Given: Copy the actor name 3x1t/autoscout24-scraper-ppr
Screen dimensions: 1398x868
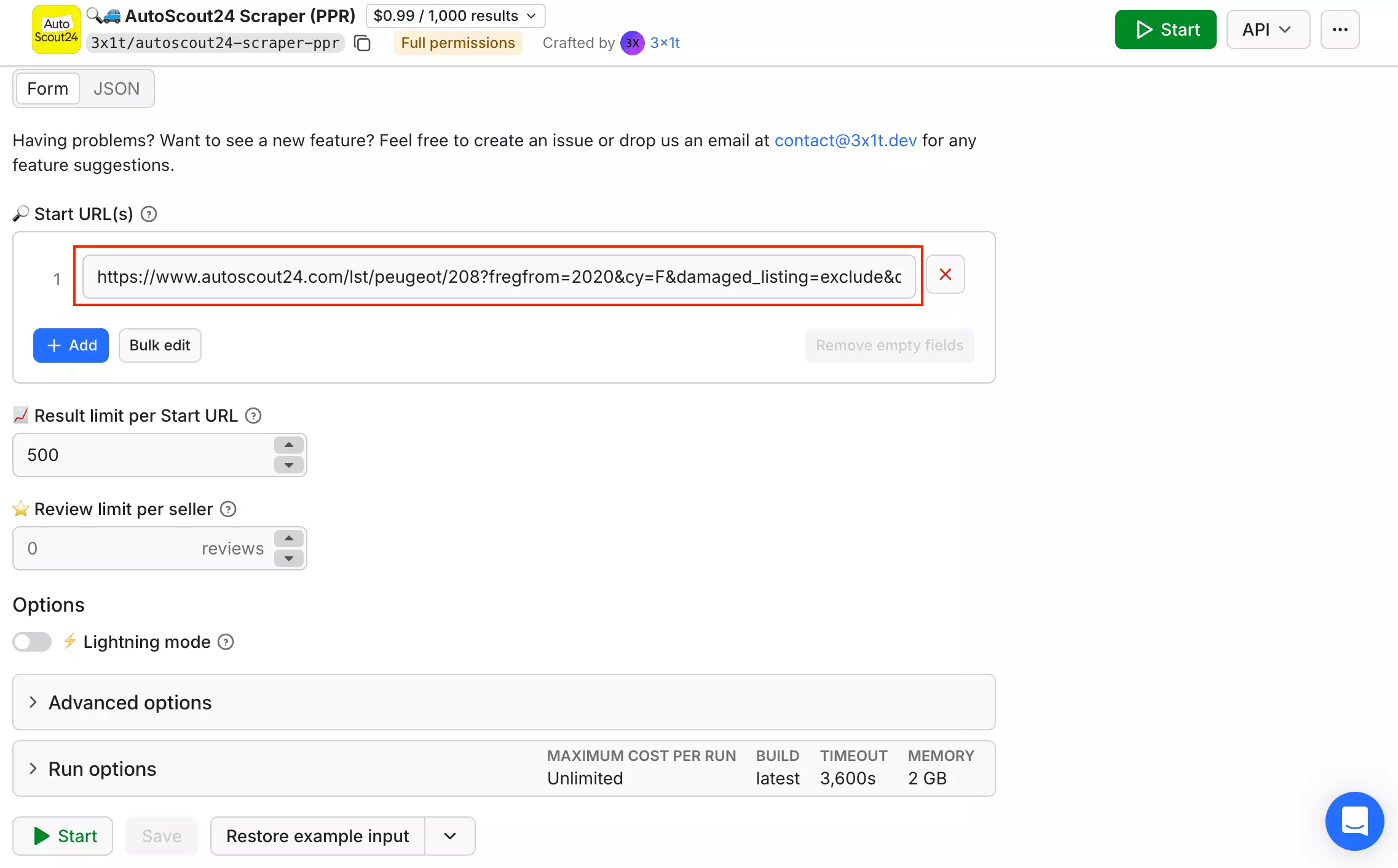Looking at the screenshot, I should [x=362, y=44].
